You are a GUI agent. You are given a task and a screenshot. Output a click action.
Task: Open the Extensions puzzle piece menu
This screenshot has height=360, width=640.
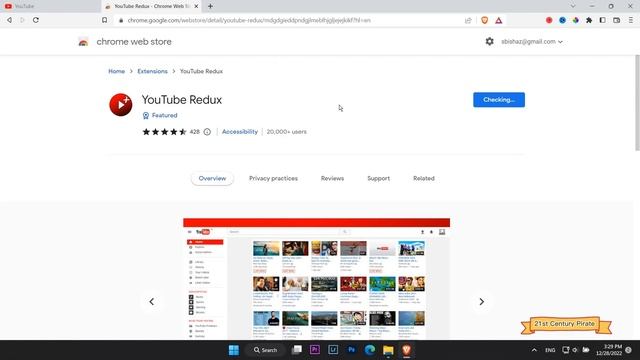point(589,20)
